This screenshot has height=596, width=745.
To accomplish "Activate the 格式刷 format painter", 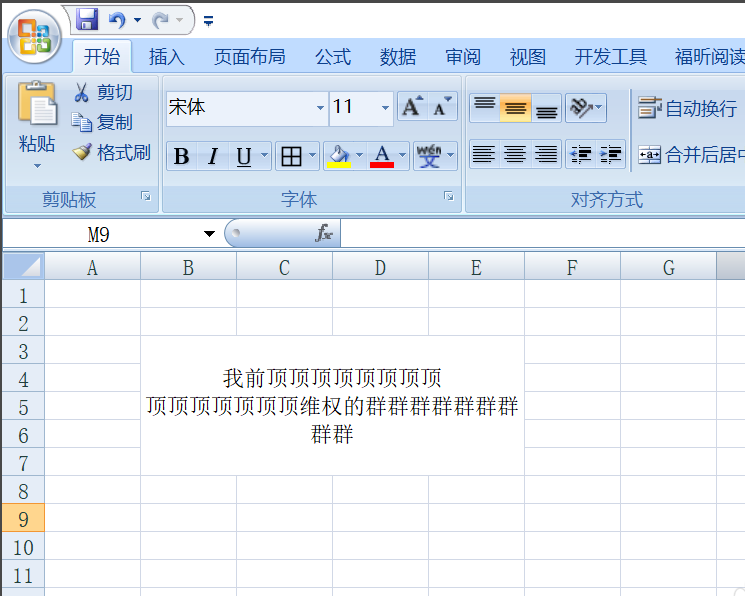I will coord(112,153).
